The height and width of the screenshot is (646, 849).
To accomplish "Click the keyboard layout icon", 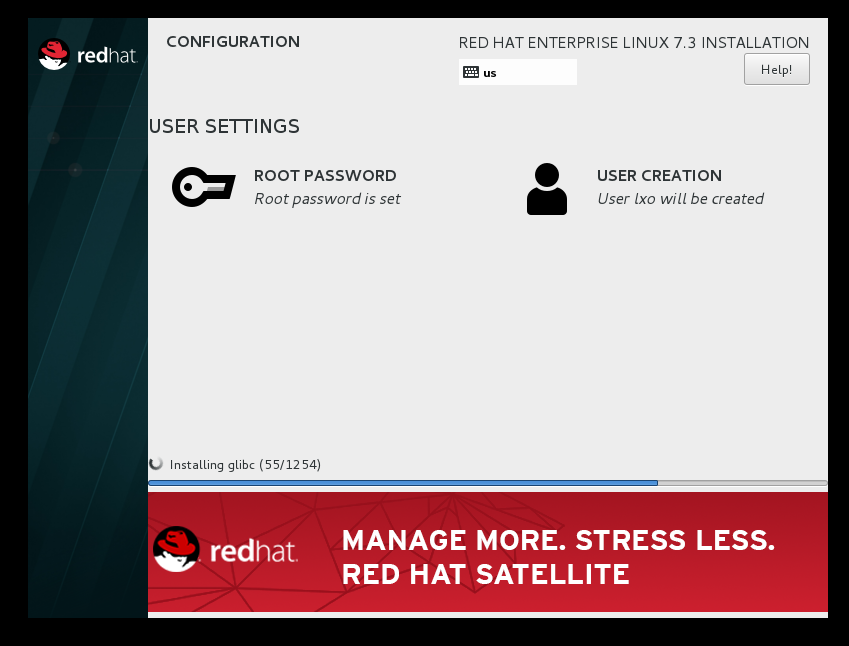I will point(471,72).
